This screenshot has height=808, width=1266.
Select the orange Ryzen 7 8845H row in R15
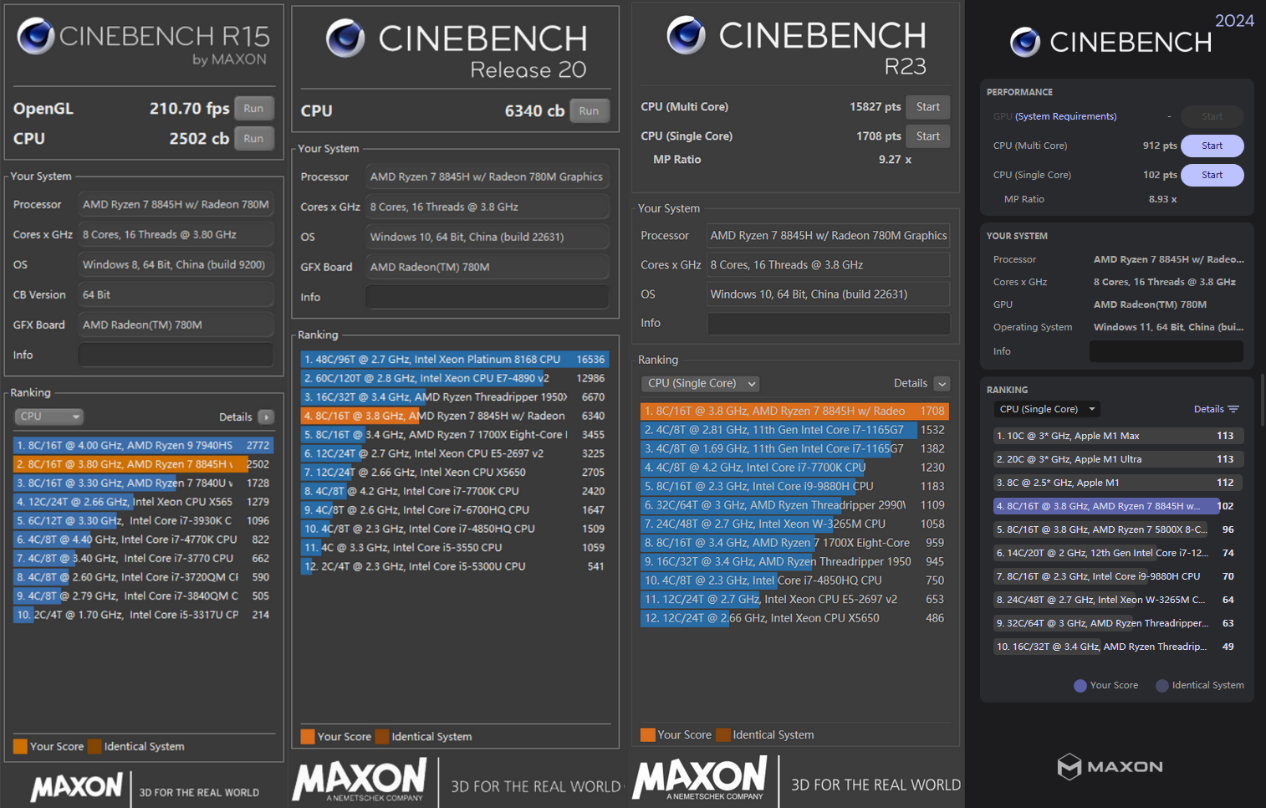tap(143, 464)
